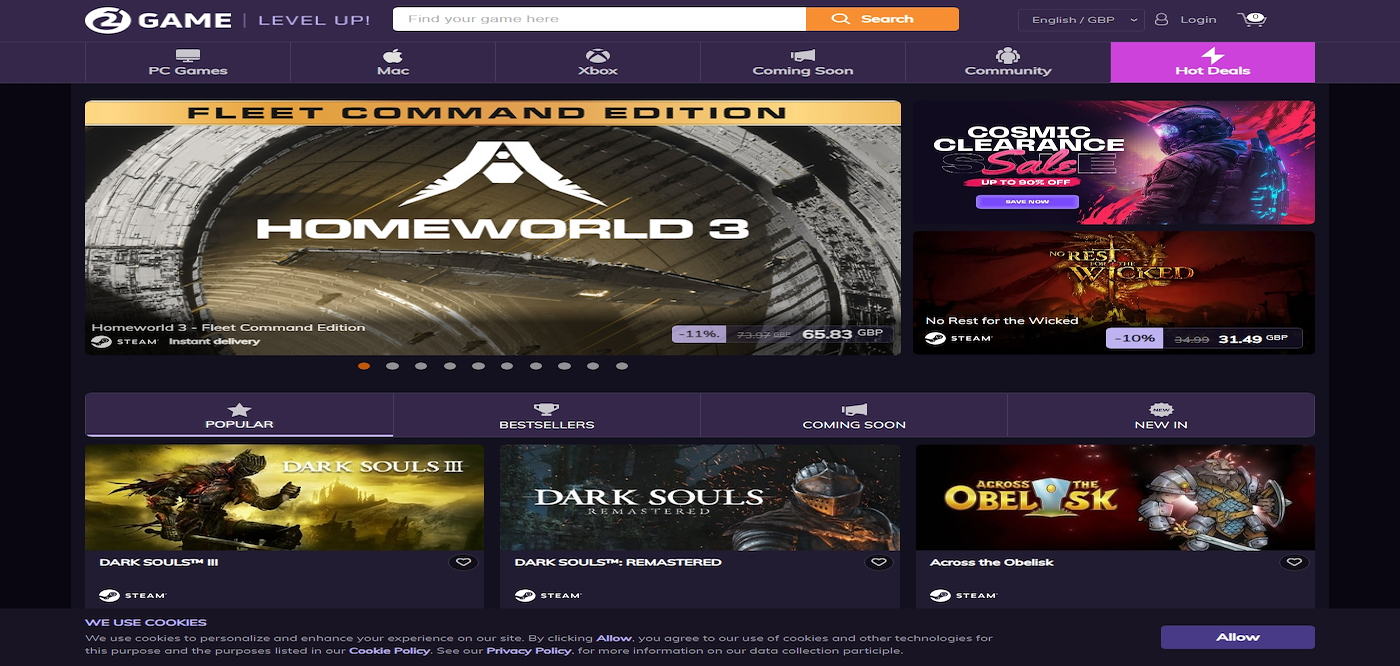Select the last carousel dot
The height and width of the screenshot is (666, 1400).
click(622, 366)
